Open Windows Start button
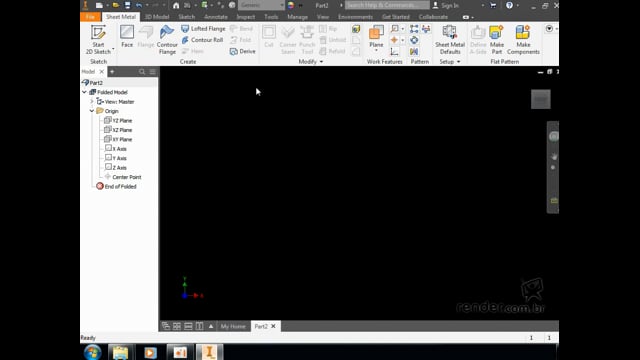 click(93, 352)
